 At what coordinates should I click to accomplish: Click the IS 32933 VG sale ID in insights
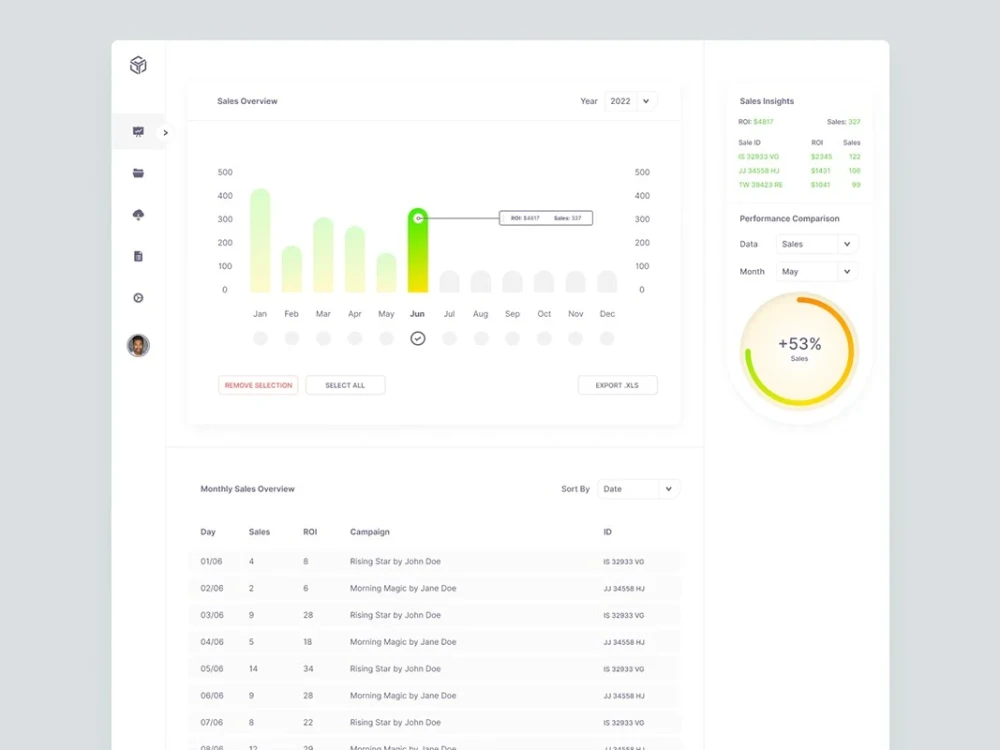(758, 156)
